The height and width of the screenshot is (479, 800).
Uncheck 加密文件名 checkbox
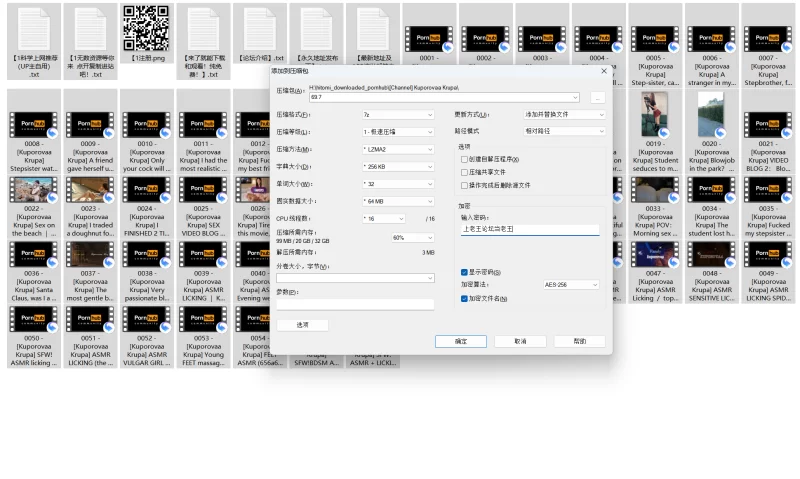[464, 299]
